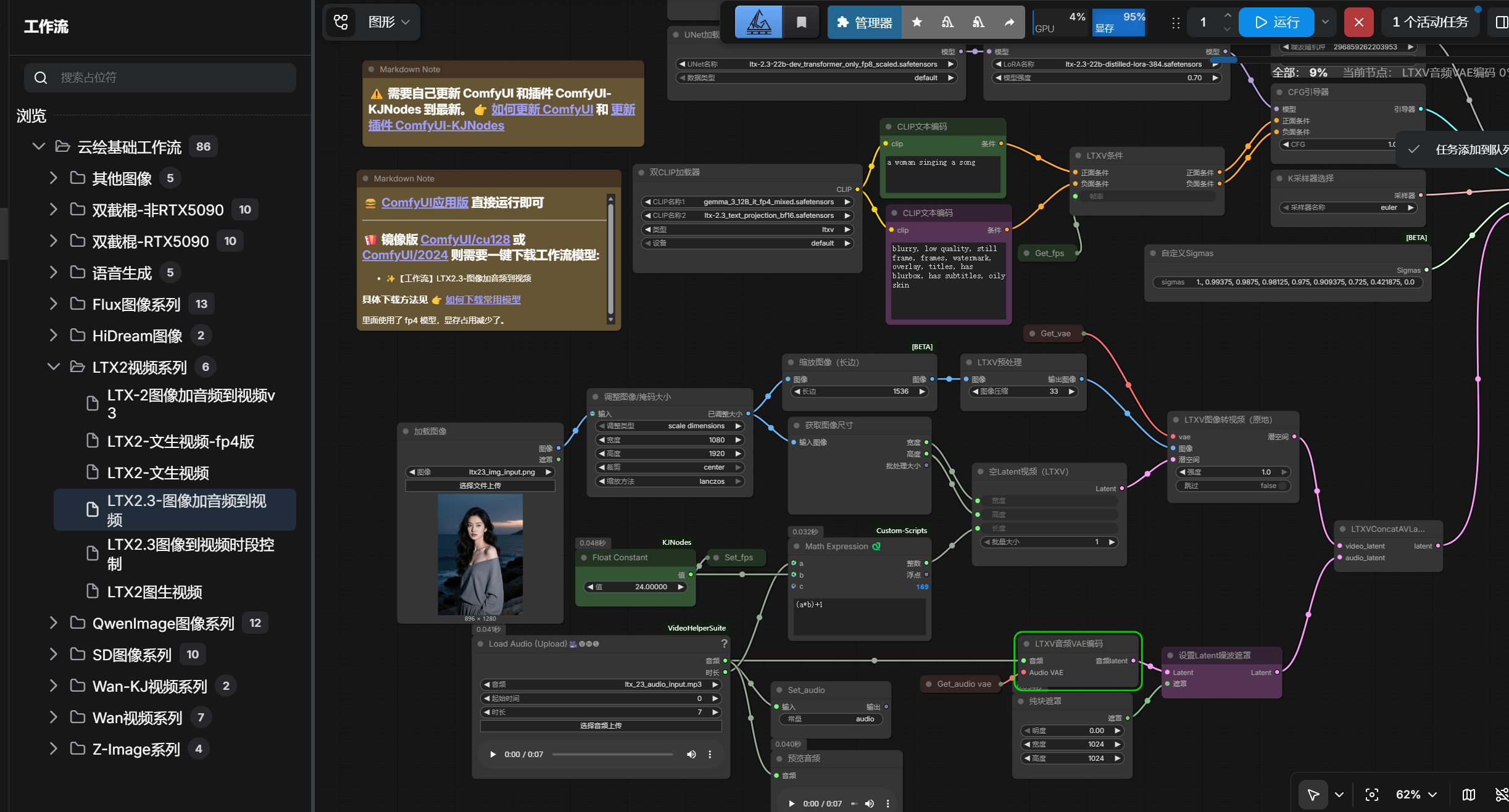Open the 如何更新 ComfyUI link
This screenshot has width=1509, height=812.
tap(542, 109)
